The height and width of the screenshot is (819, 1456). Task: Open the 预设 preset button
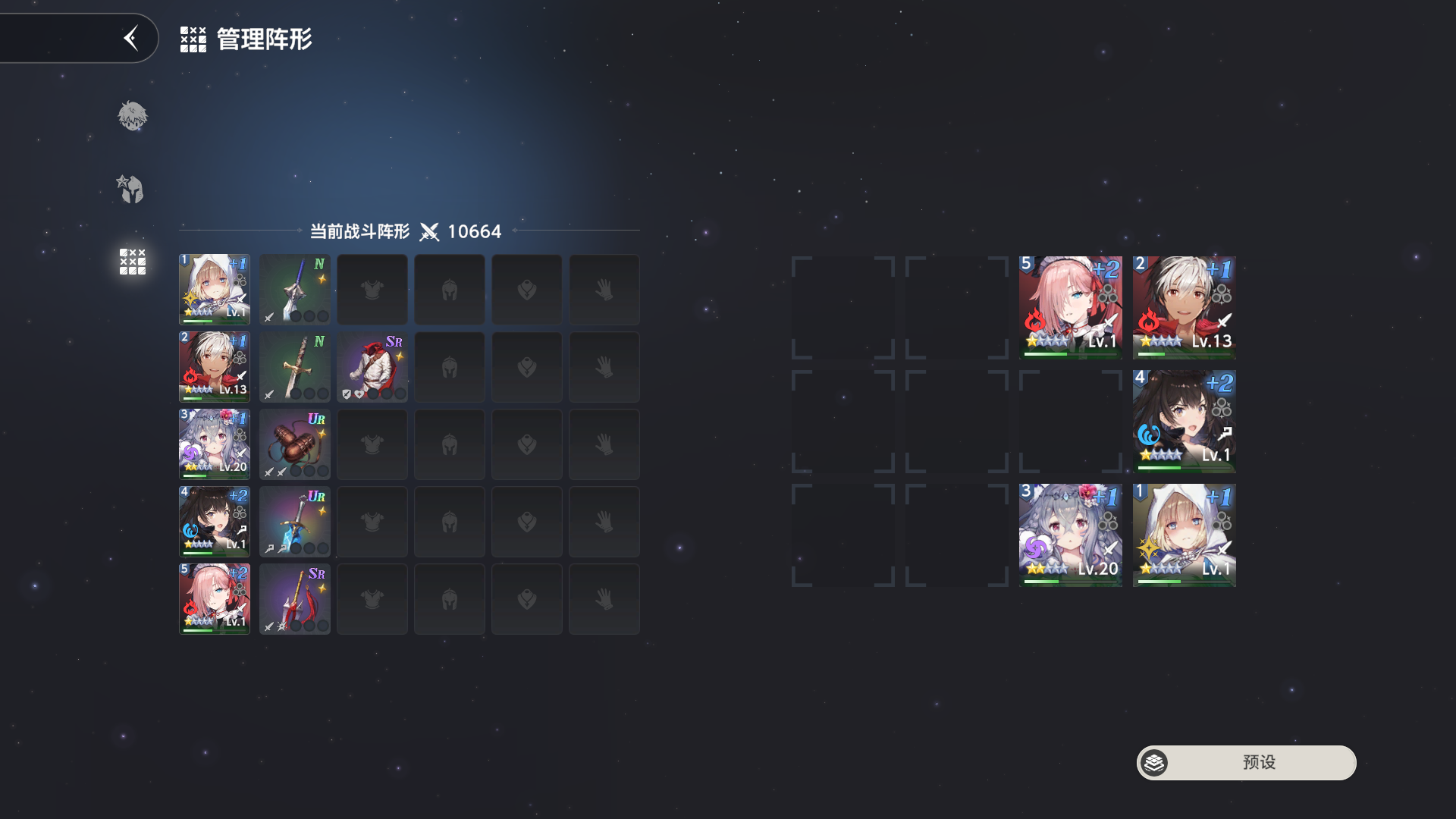1246,762
